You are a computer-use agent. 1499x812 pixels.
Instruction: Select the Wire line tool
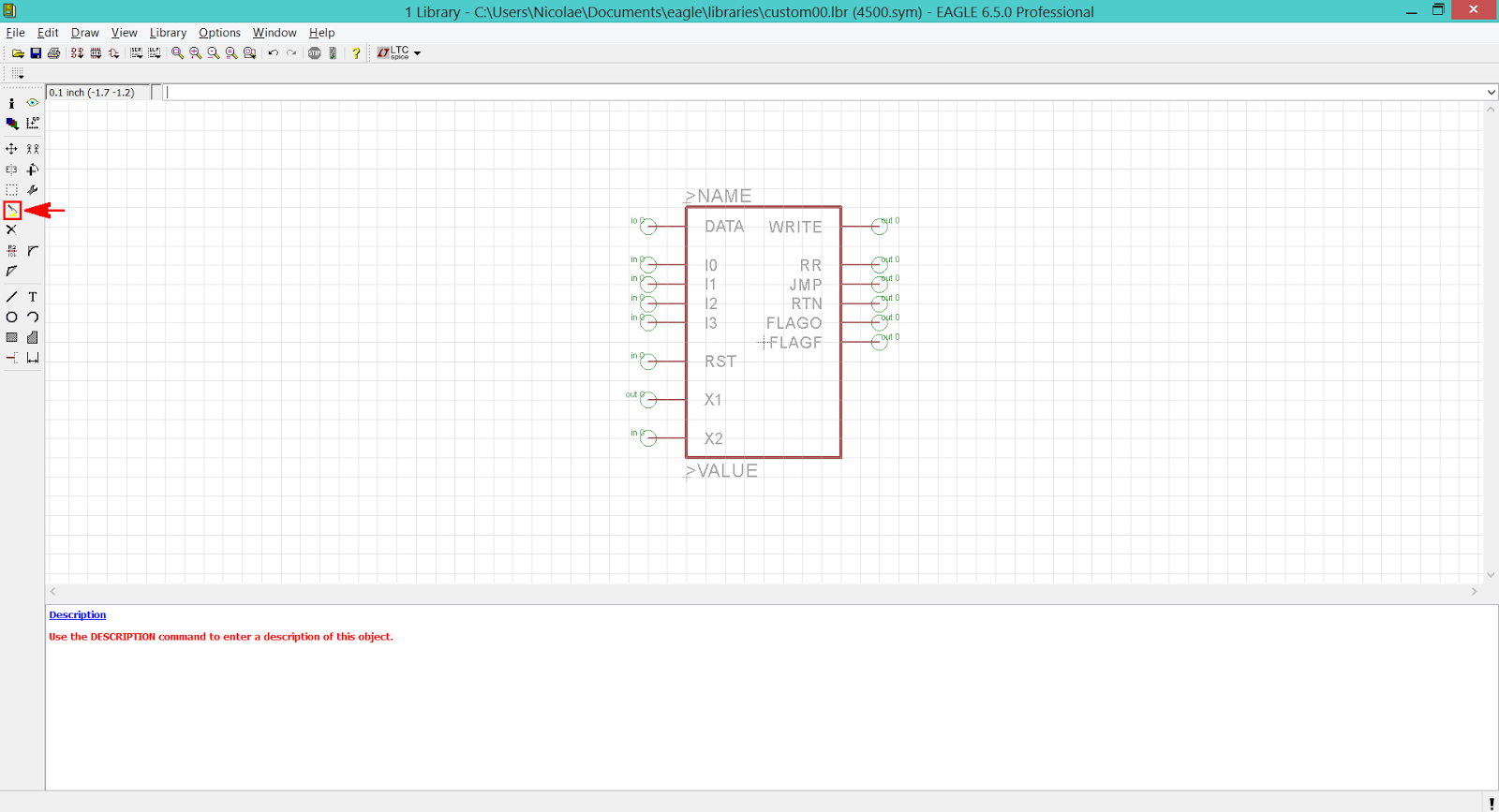click(11, 297)
